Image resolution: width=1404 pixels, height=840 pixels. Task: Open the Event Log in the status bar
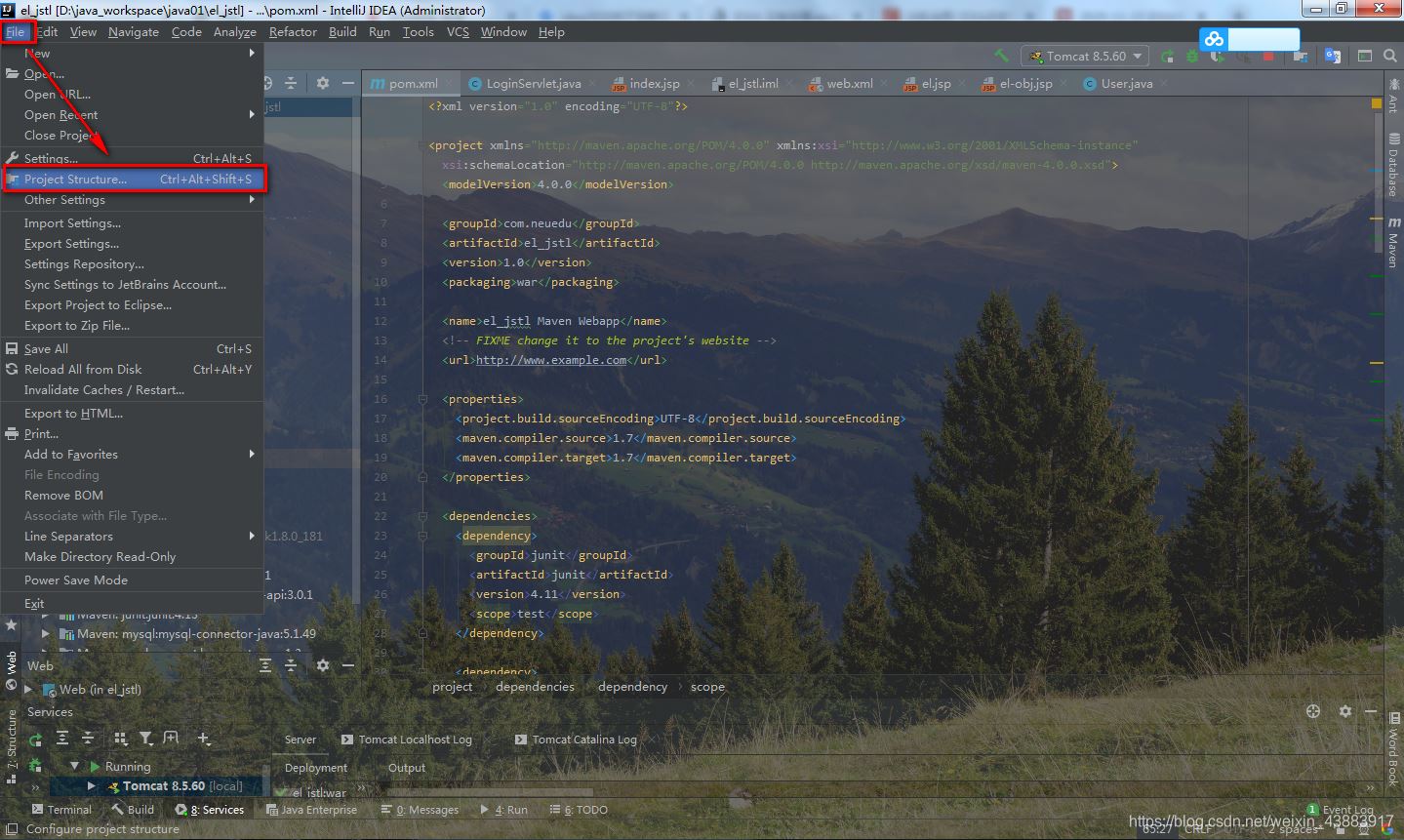tap(1341, 810)
